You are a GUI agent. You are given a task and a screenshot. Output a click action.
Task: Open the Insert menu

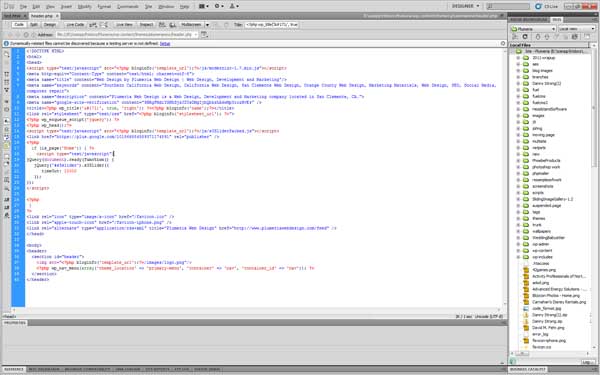pos(66,7)
